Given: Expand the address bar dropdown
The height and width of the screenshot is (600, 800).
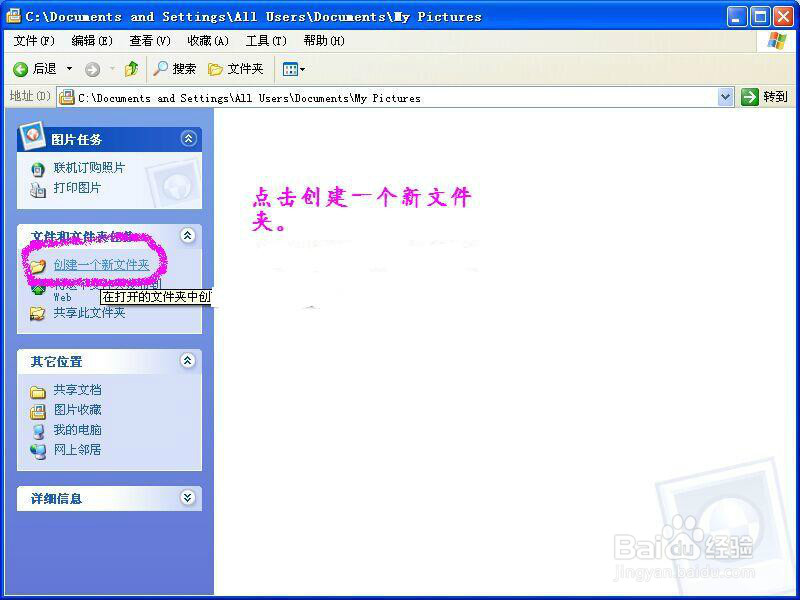Looking at the screenshot, I should [x=725, y=97].
